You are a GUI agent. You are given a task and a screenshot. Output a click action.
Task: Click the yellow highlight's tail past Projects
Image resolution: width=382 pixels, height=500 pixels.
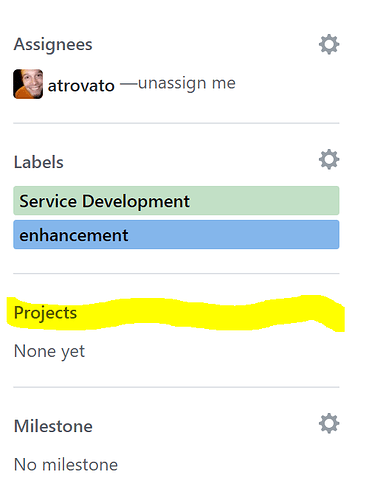point(330,313)
